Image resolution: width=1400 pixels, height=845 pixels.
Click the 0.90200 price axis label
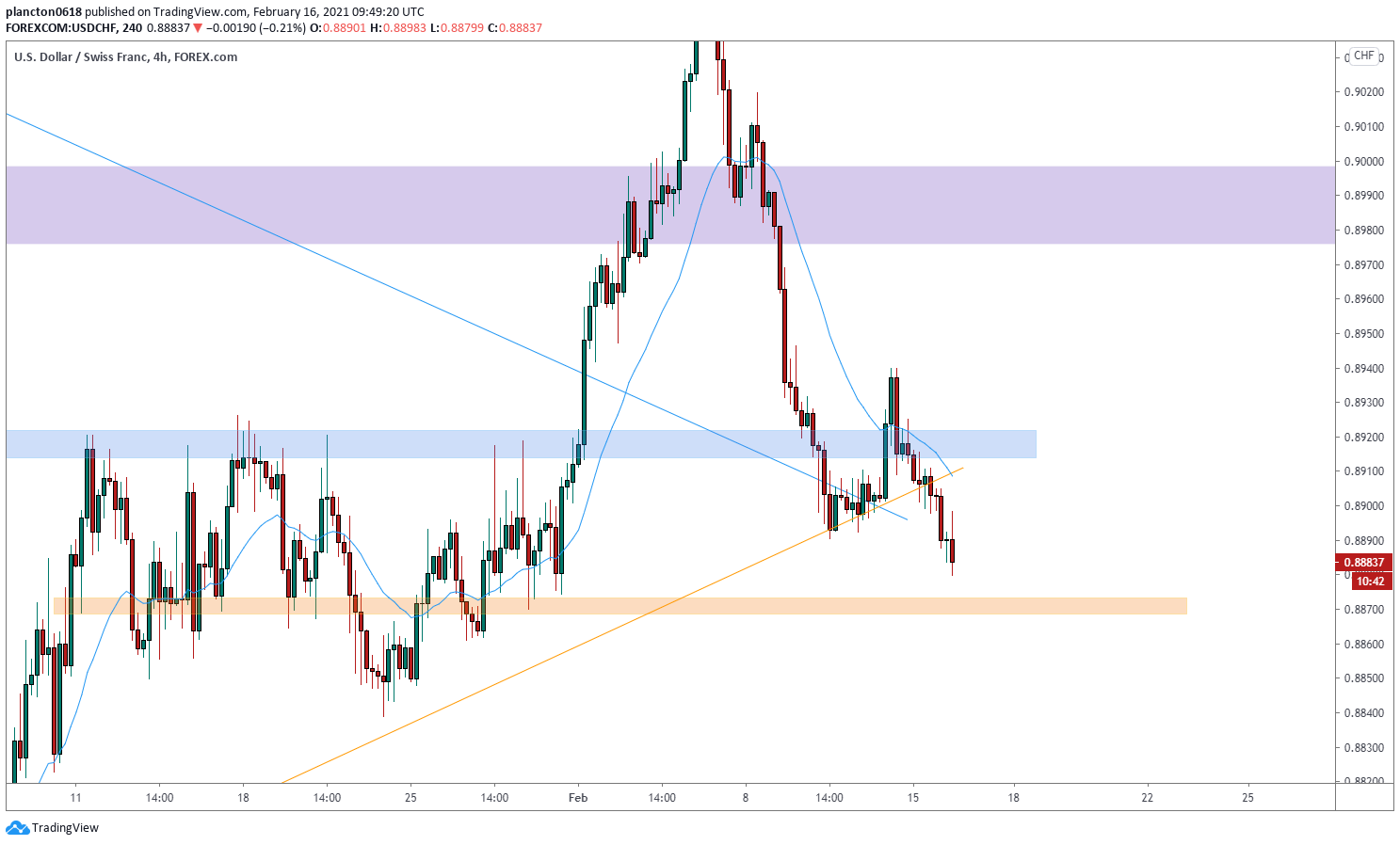(1364, 92)
